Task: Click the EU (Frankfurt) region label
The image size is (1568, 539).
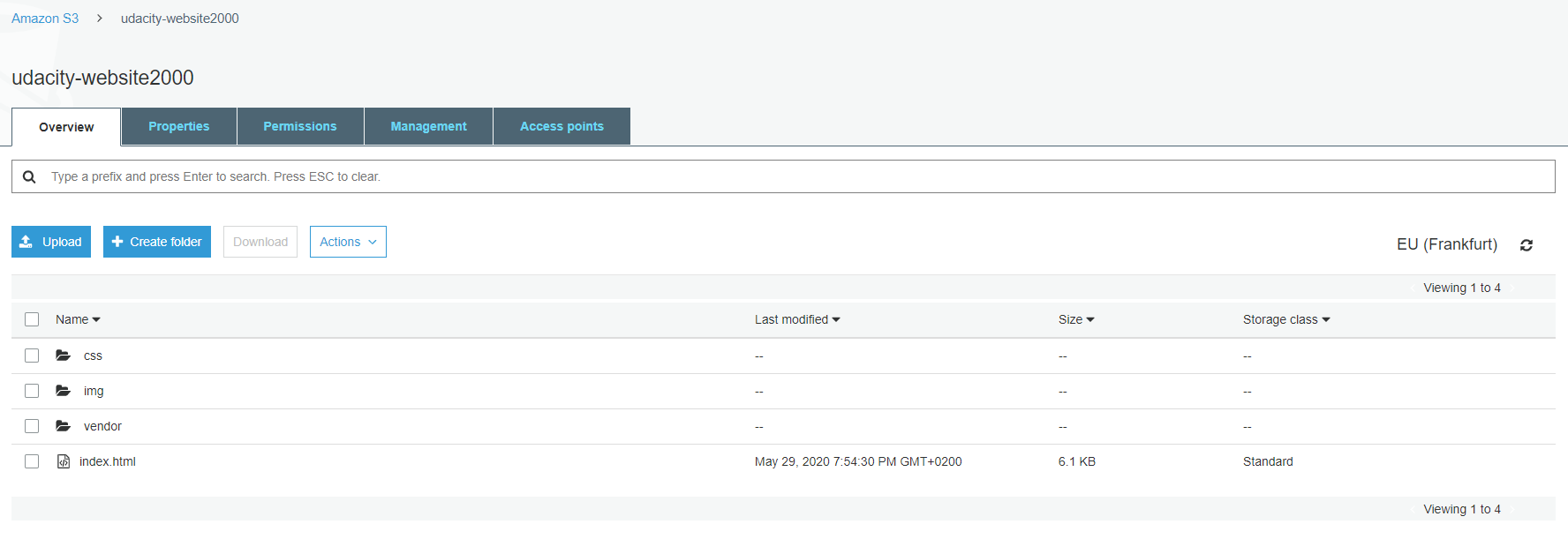Action: [1447, 244]
